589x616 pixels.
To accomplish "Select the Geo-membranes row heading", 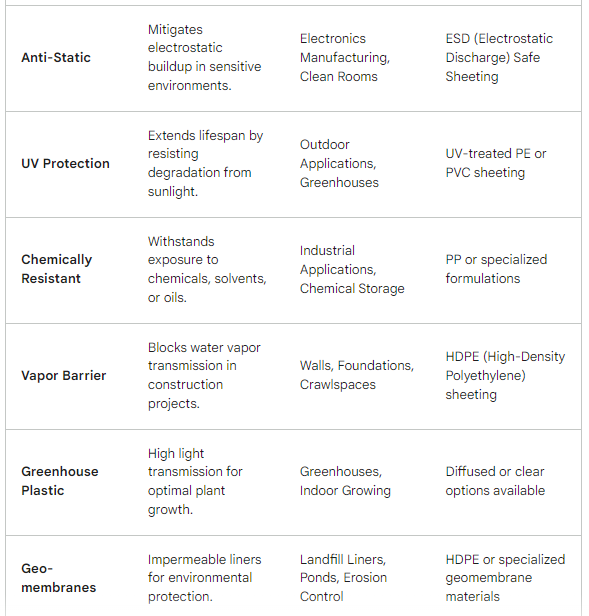I will coord(59,578).
